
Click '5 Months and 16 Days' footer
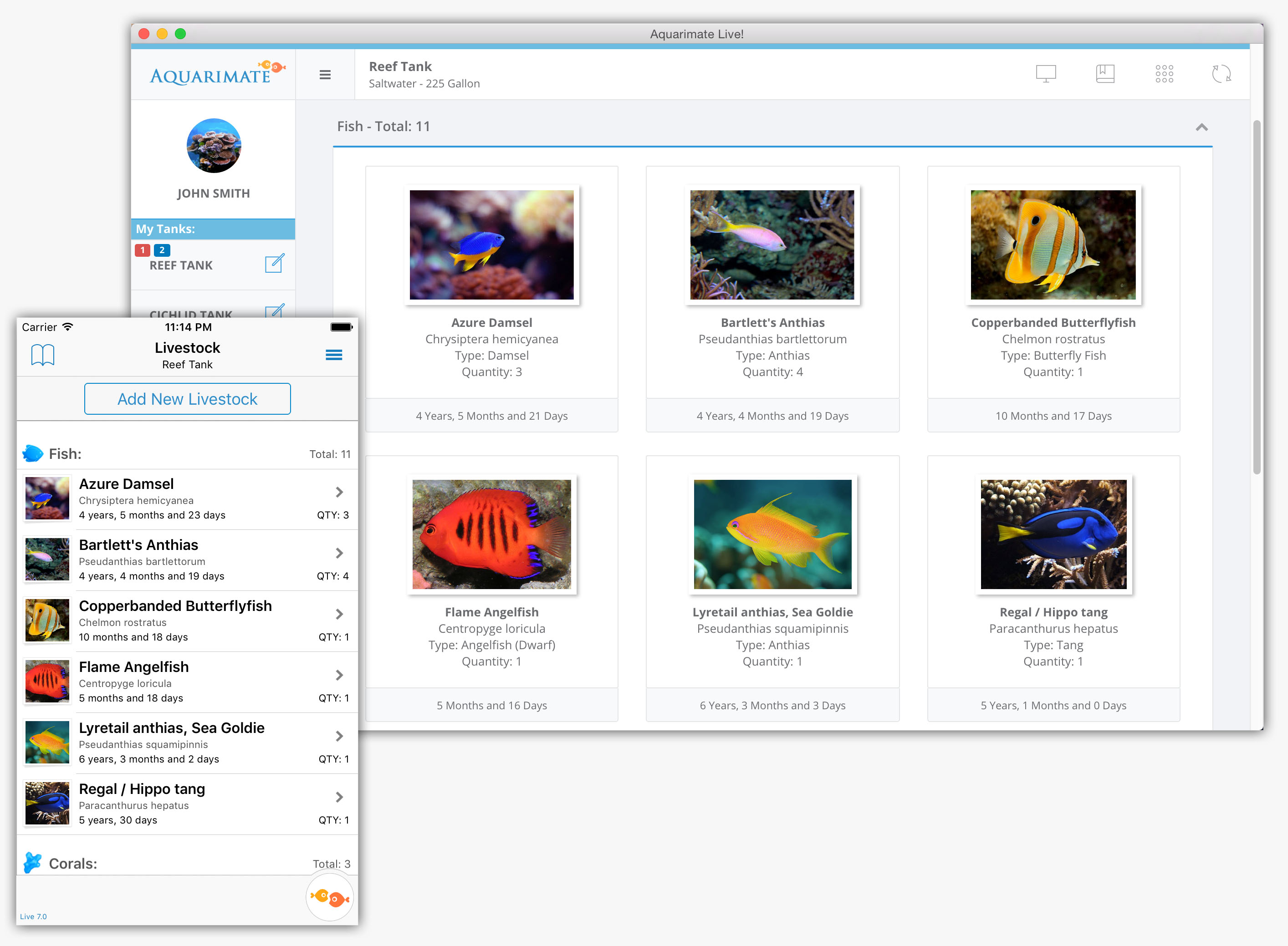(x=491, y=706)
